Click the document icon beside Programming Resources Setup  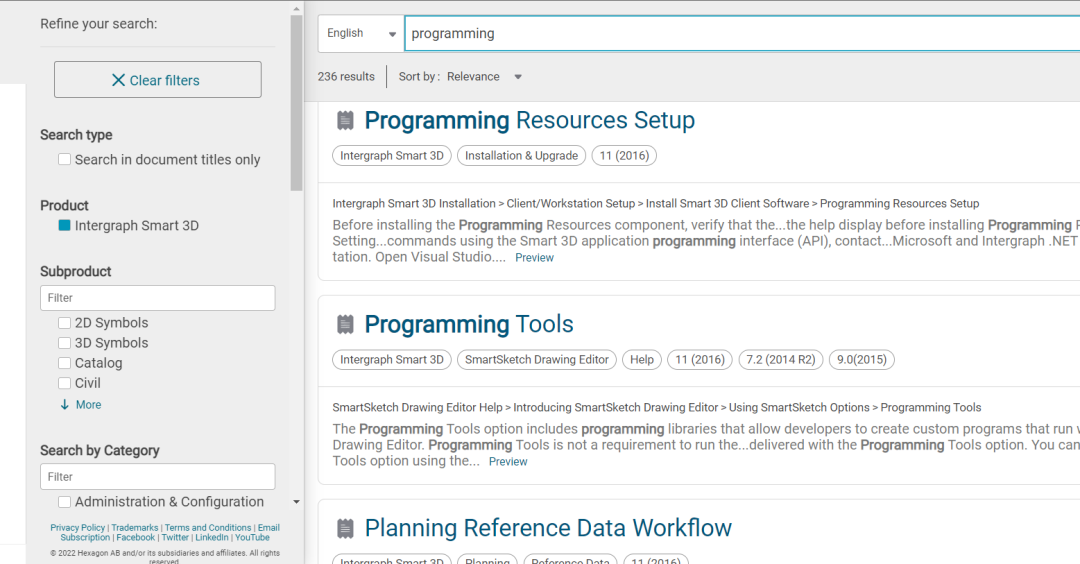pos(345,121)
